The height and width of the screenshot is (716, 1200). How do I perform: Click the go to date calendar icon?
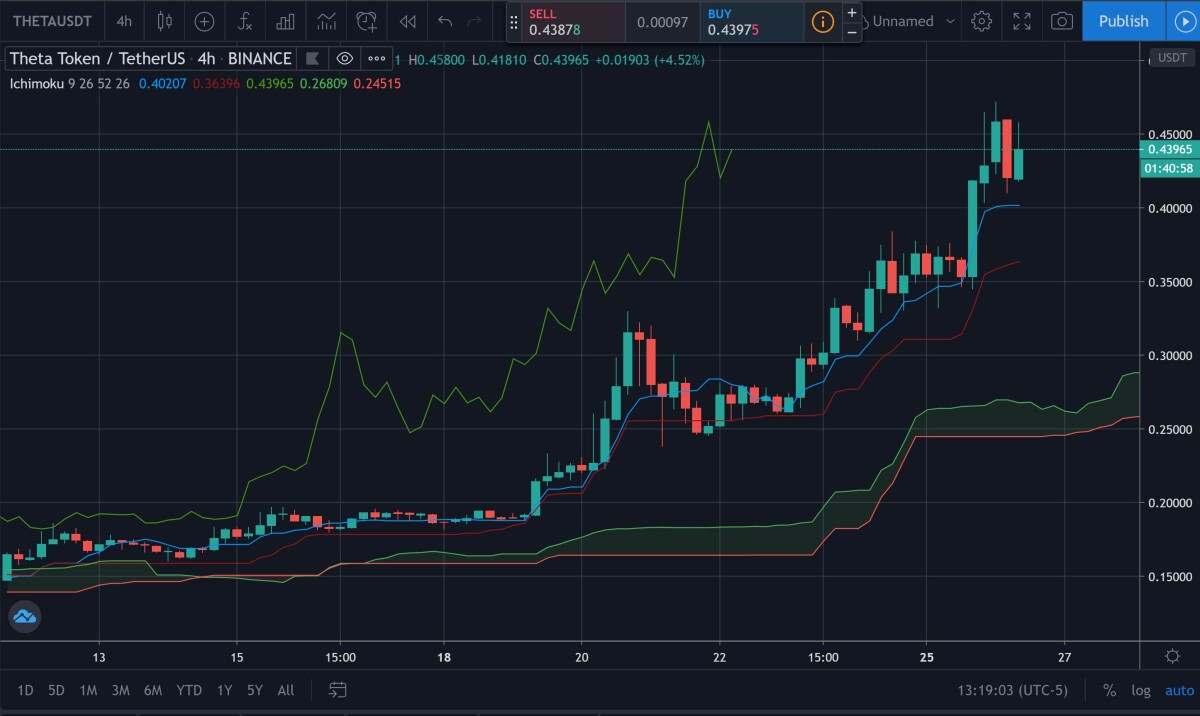tap(338, 690)
